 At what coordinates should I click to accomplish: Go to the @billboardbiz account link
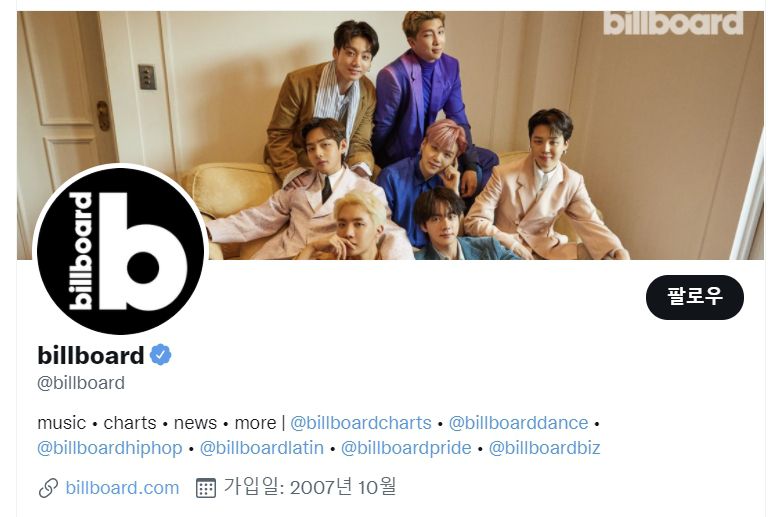(x=544, y=448)
